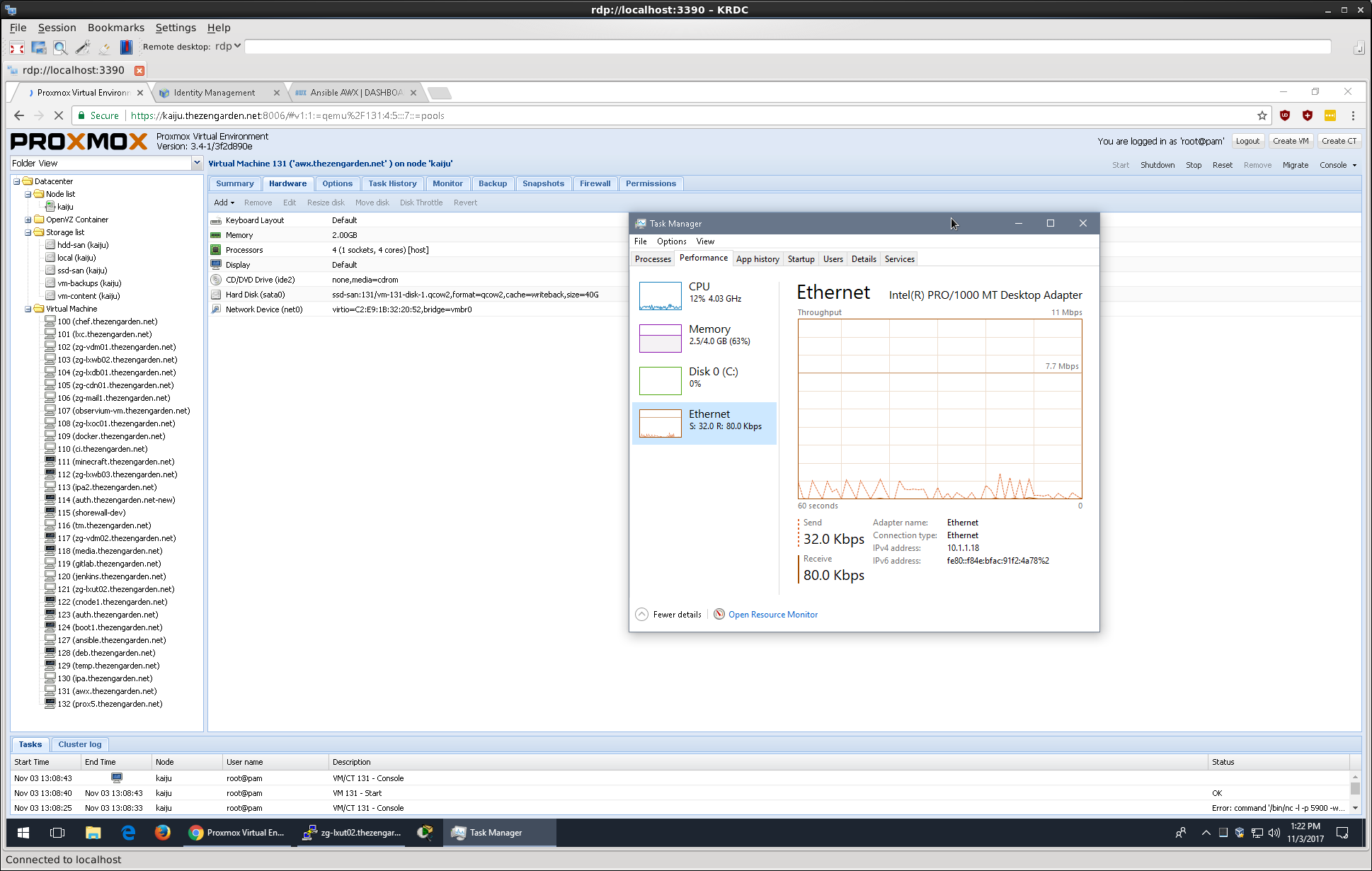The image size is (1372, 871).
Task: Select ssd-san (kaiju) storage item
Action: click(x=82, y=271)
